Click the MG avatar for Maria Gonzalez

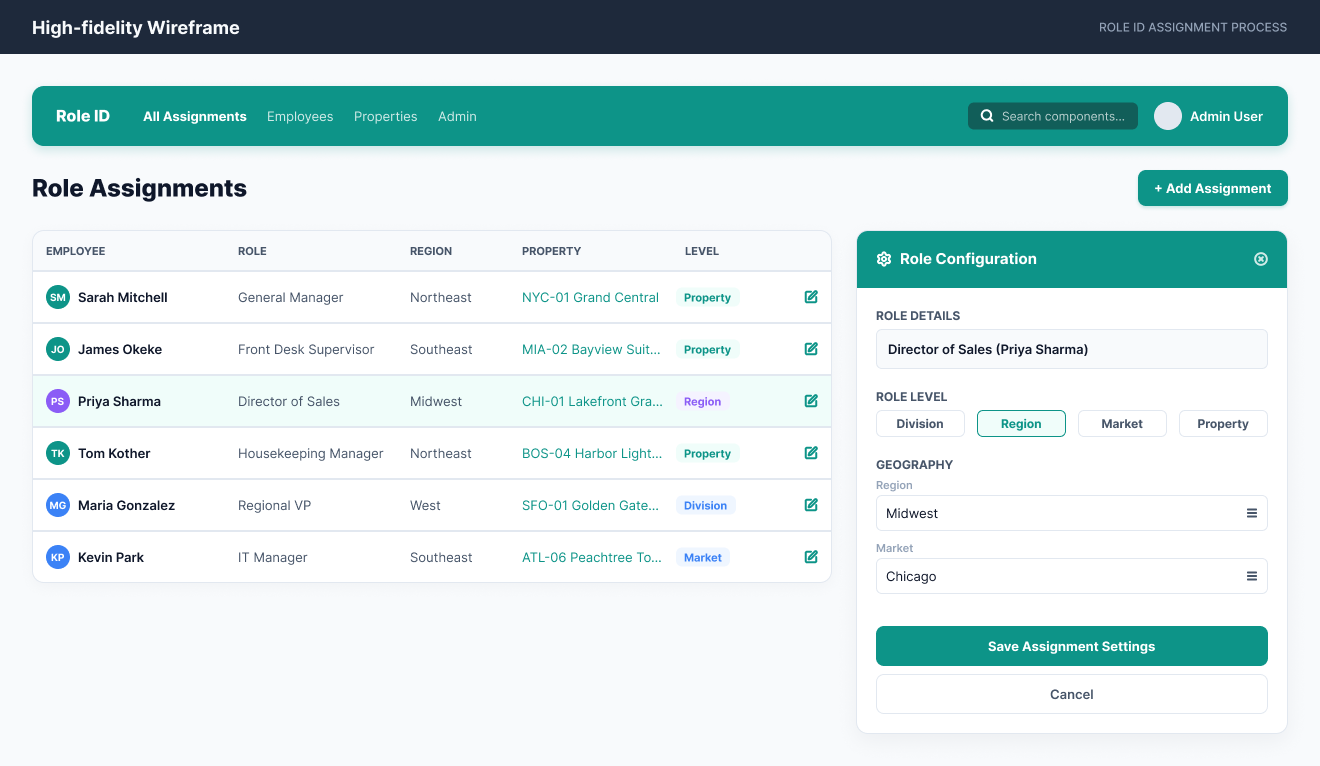[x=58, y=505]
